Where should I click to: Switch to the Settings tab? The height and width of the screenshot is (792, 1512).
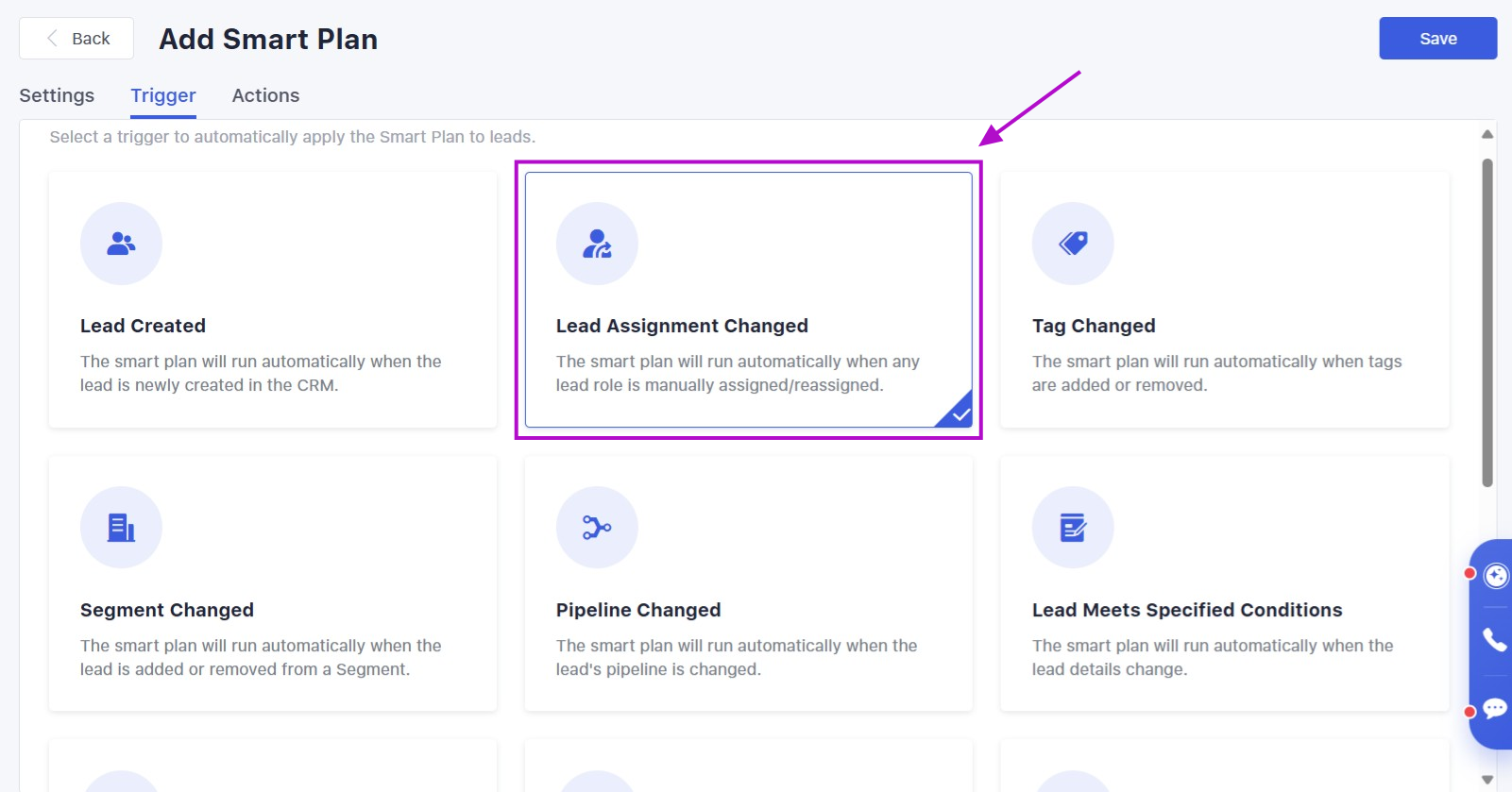pos(57,95)
